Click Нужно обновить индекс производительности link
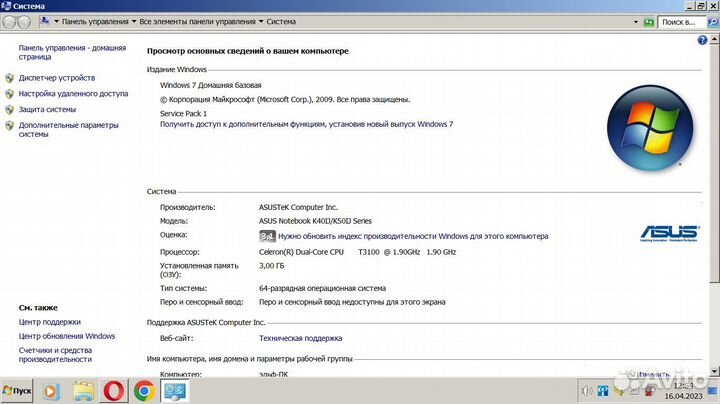The width and height of the screenshot is (720, 404). tap(413, 236)
